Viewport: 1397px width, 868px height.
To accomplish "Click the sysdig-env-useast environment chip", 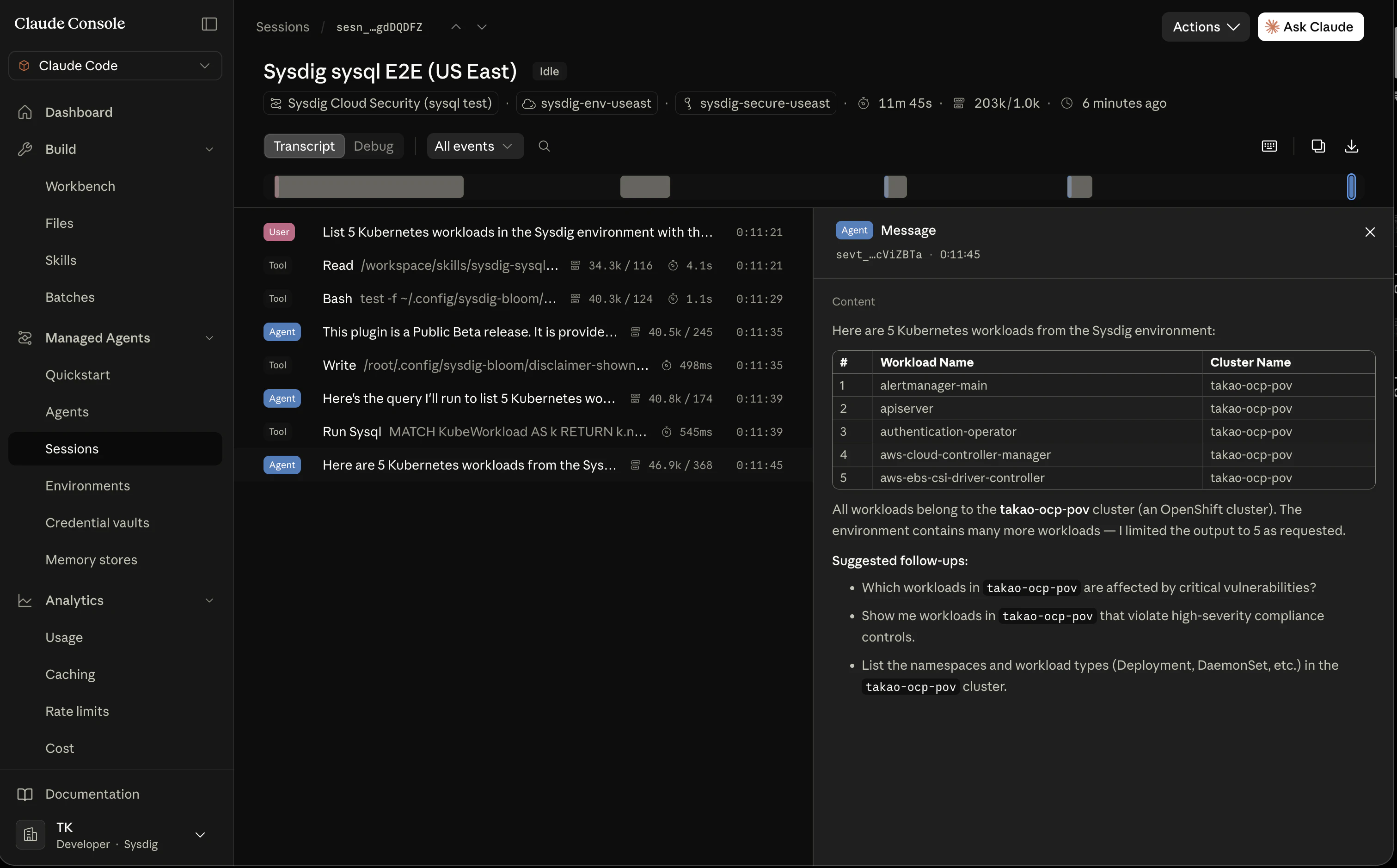I will pyautogui.click(x=587, y=104).
